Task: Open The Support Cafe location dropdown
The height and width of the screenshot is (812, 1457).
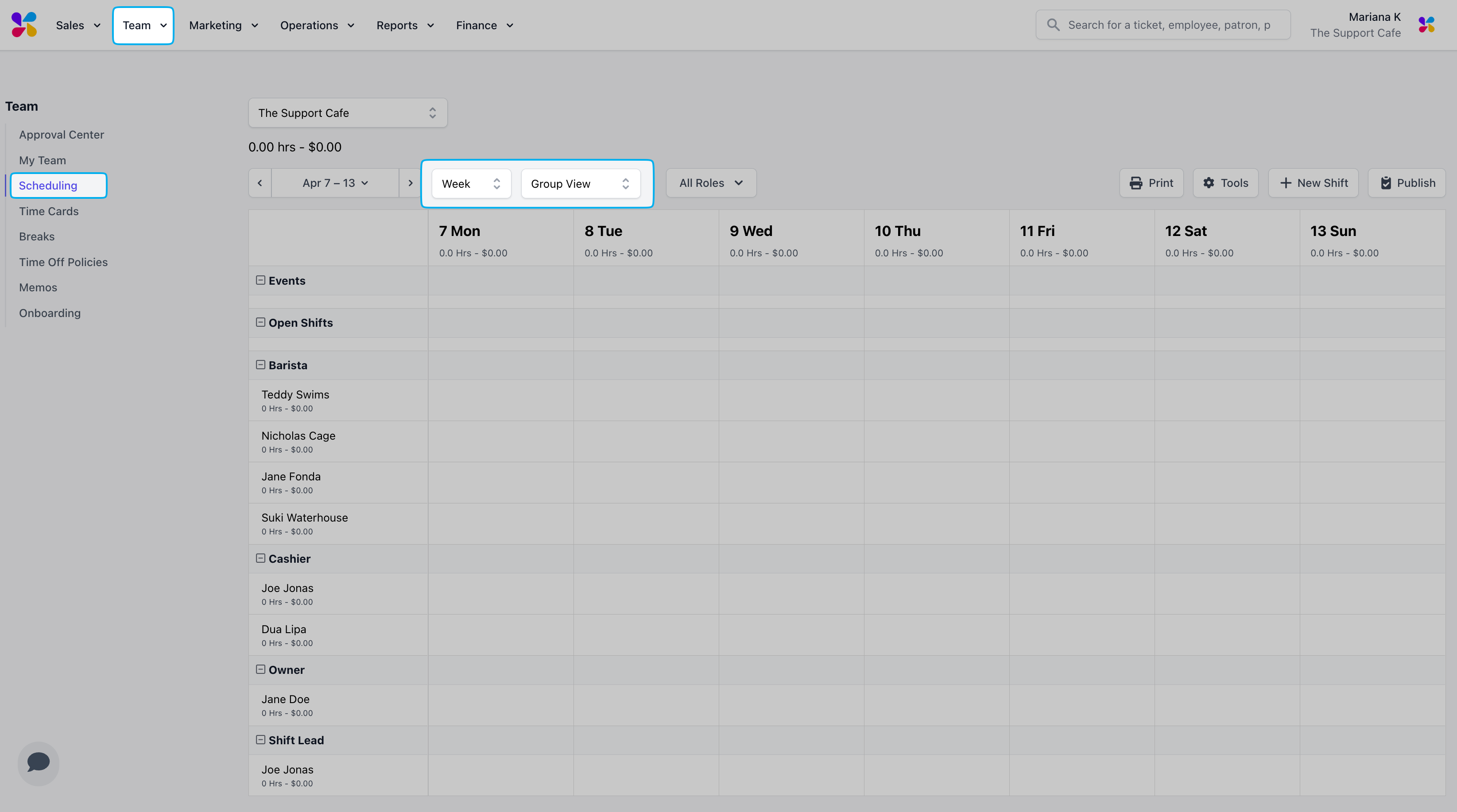Action: pos(347,113)
